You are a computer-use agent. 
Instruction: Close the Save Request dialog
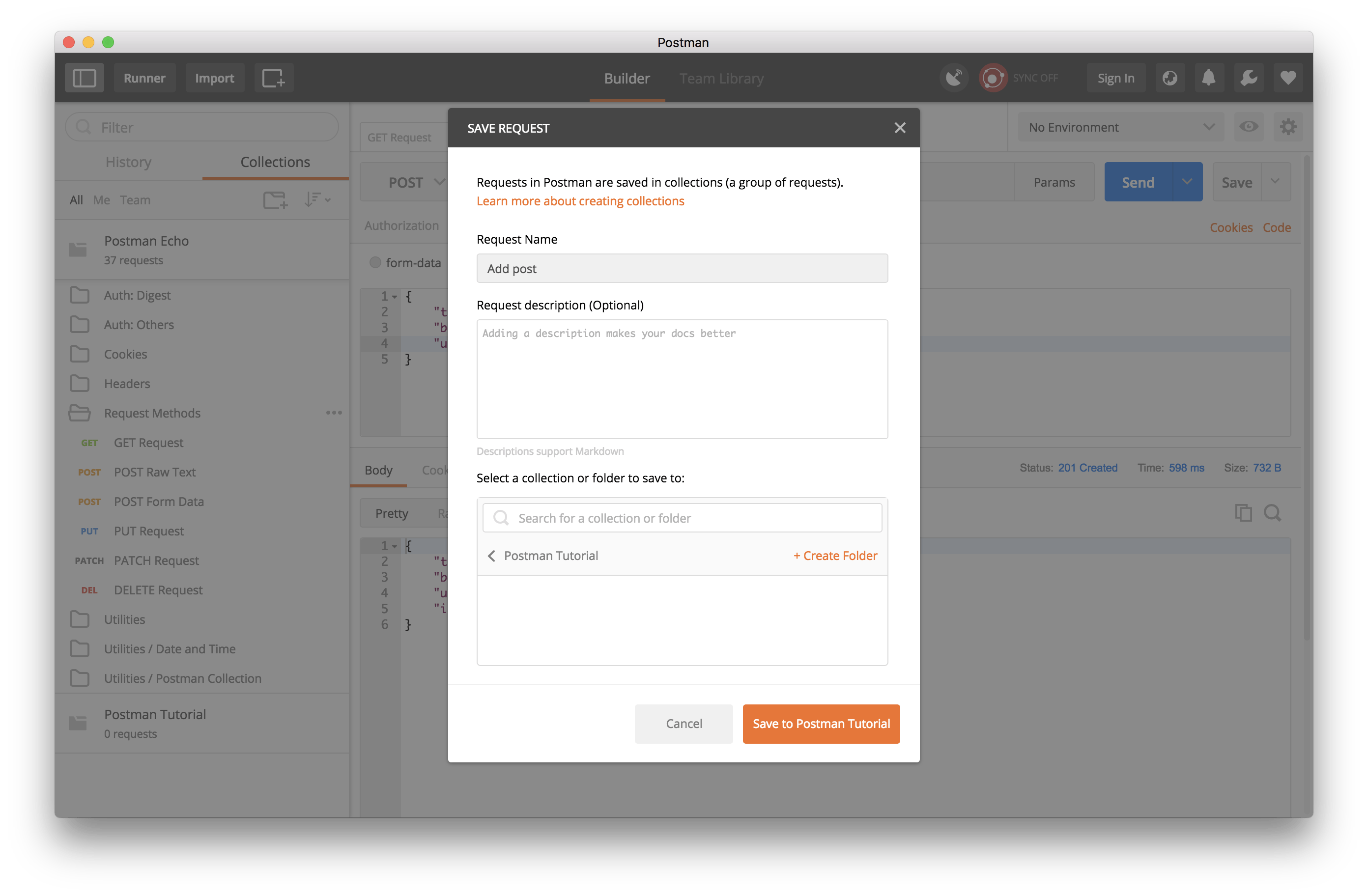[x=900, y=128]
